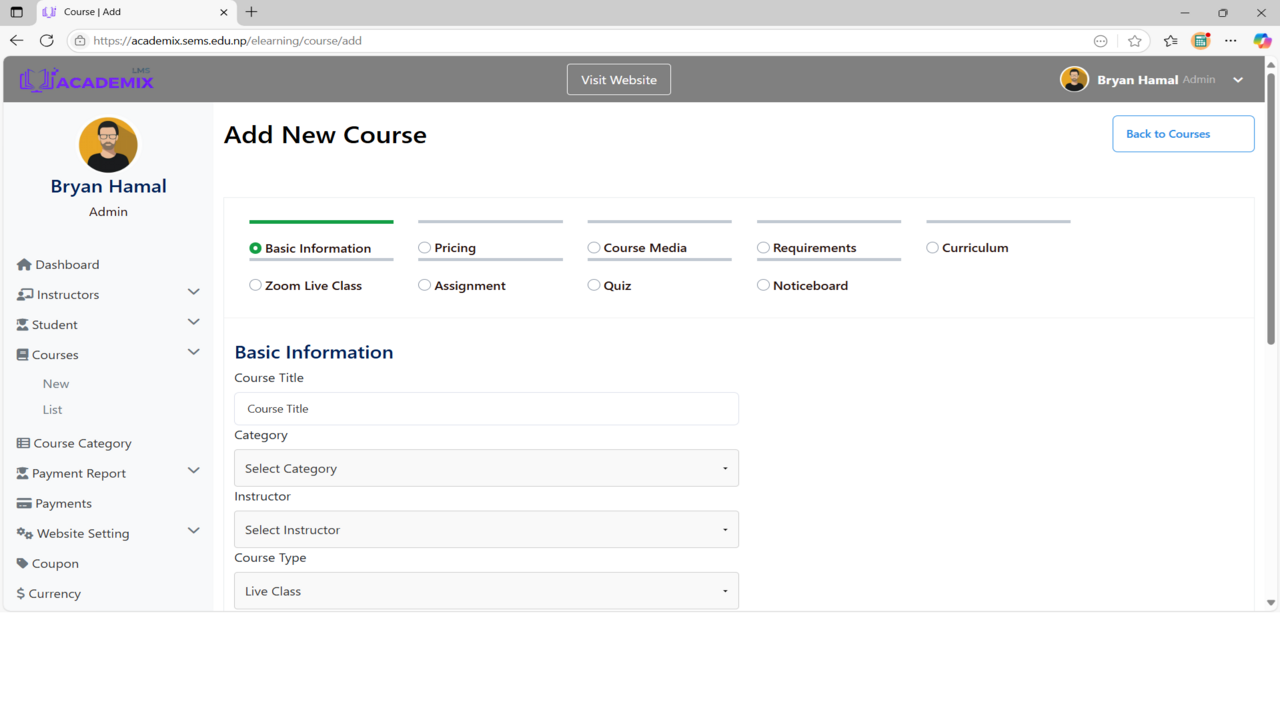Click the ACADEMIX LMS logo
This screenshot has width=1280, height=720.
pos(86,78)
